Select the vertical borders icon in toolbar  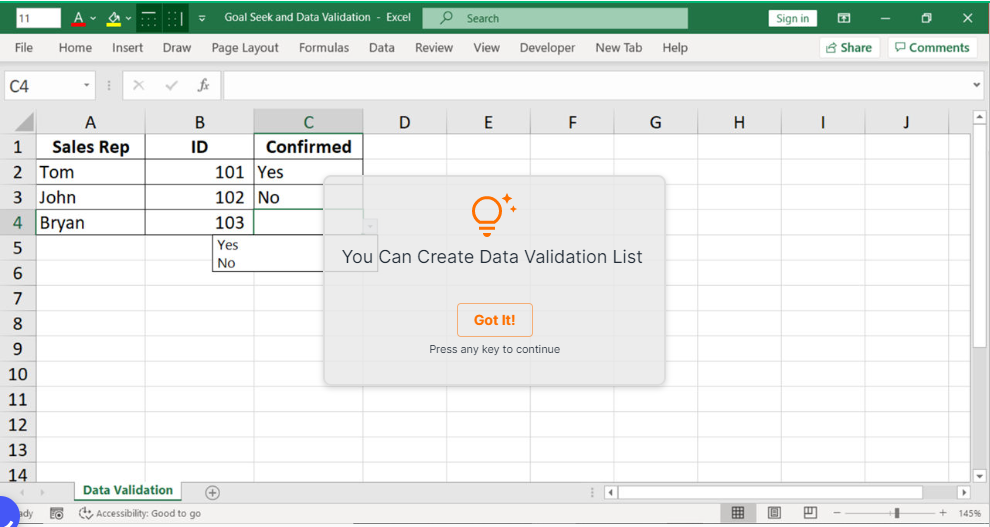tap(174, 18)
